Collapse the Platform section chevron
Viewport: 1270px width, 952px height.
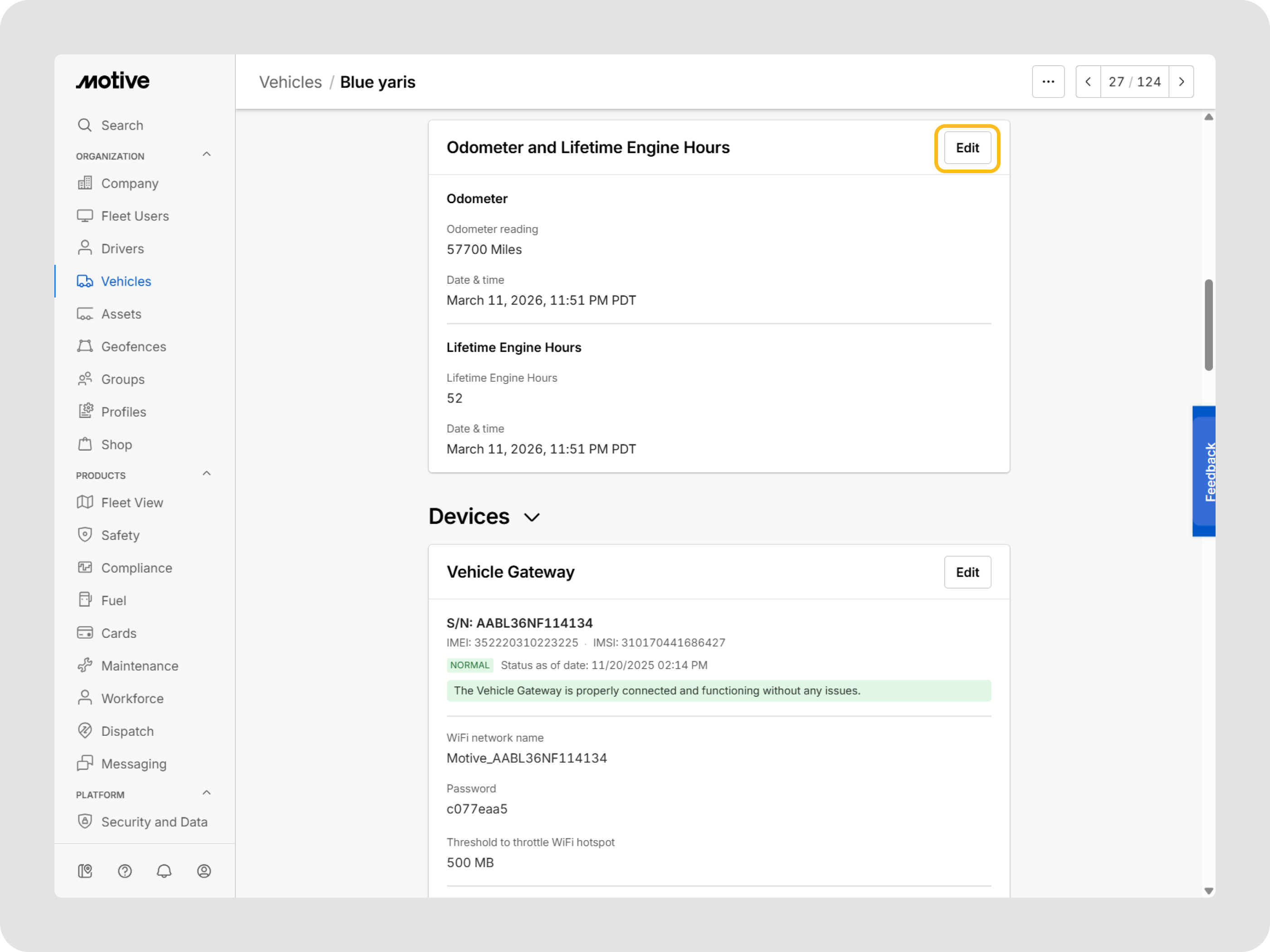(x=207, y=793)
